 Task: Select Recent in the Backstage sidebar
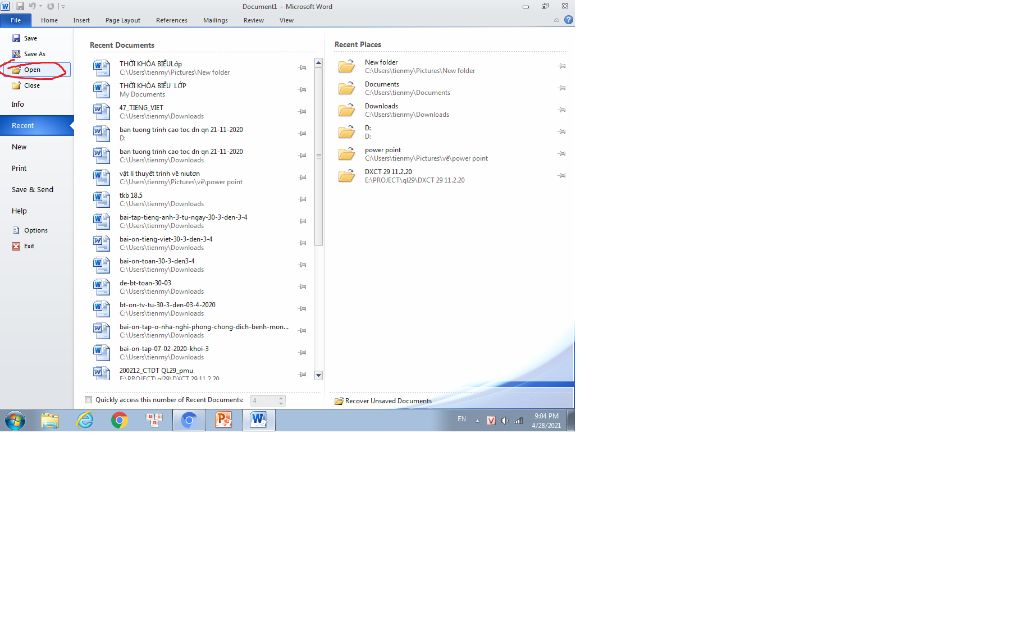click(37, 125)
